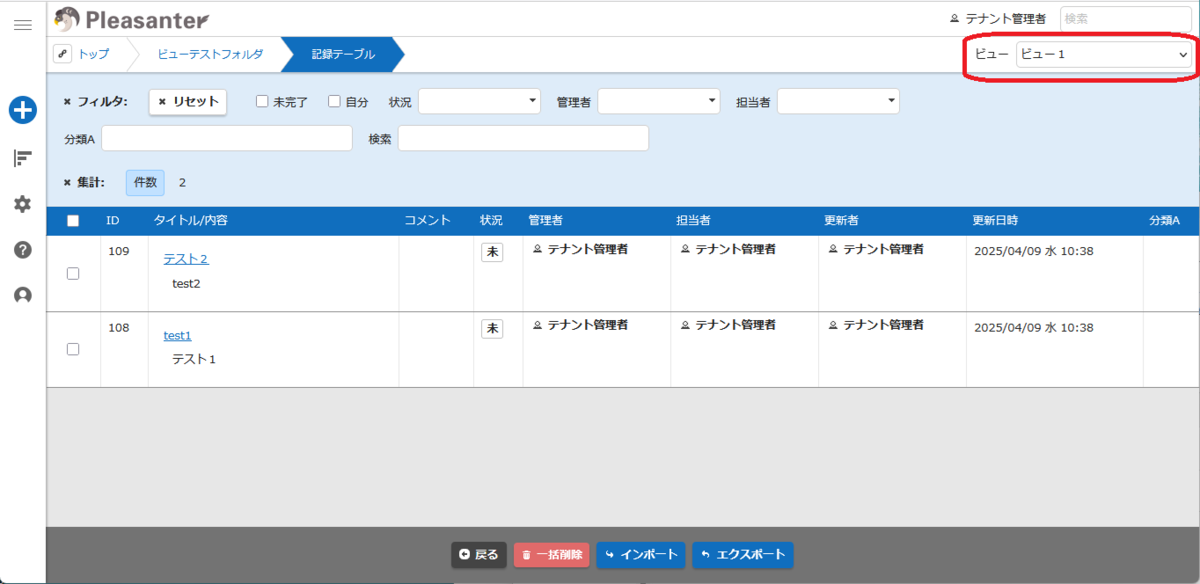Image resolution: width=1200 pixels, height=584 pixels.
Task: Collapse the 集計 section with its x icon
Action: coord(67,182)
